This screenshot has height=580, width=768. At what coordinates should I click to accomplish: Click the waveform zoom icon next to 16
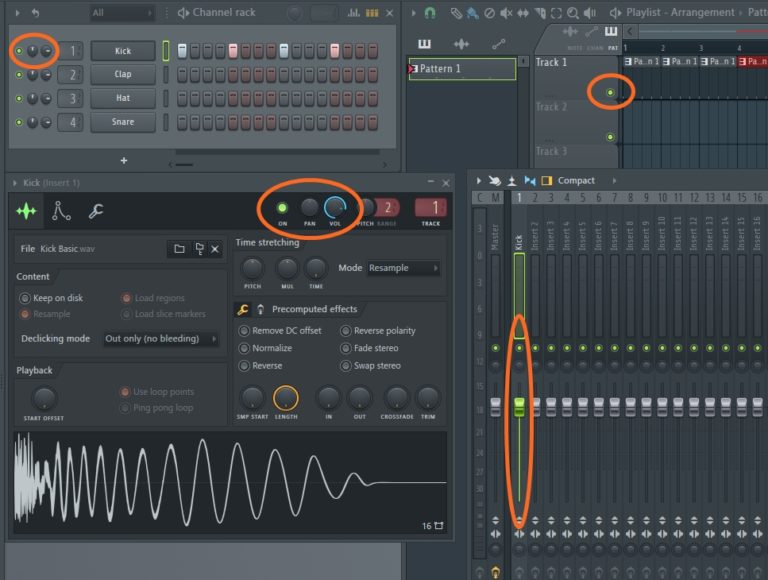(x=439, y=526)
